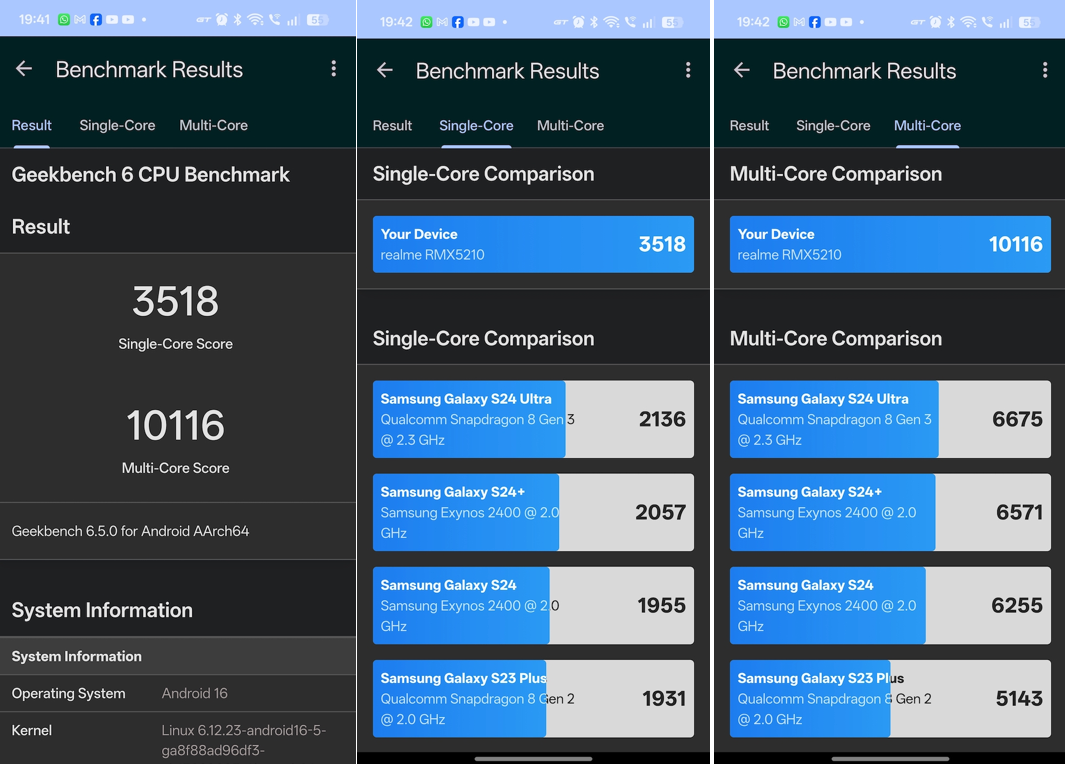Tap the Gmail notification icon in the status bar
The width and height of the screenshot is (1065, 764).
(79, 17)
